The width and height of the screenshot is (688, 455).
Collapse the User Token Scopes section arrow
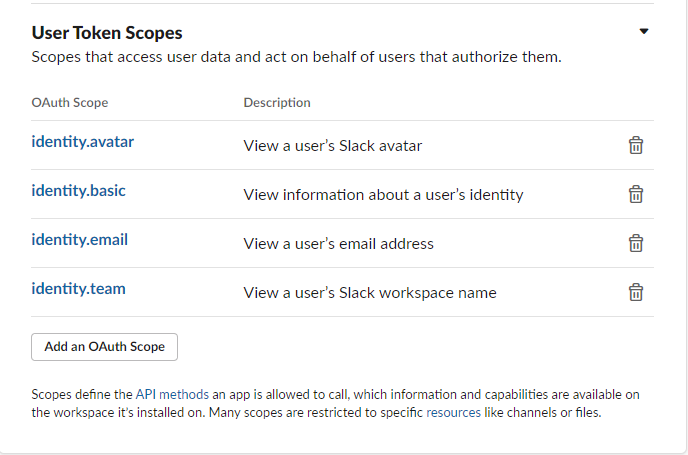tap(644, 31)
